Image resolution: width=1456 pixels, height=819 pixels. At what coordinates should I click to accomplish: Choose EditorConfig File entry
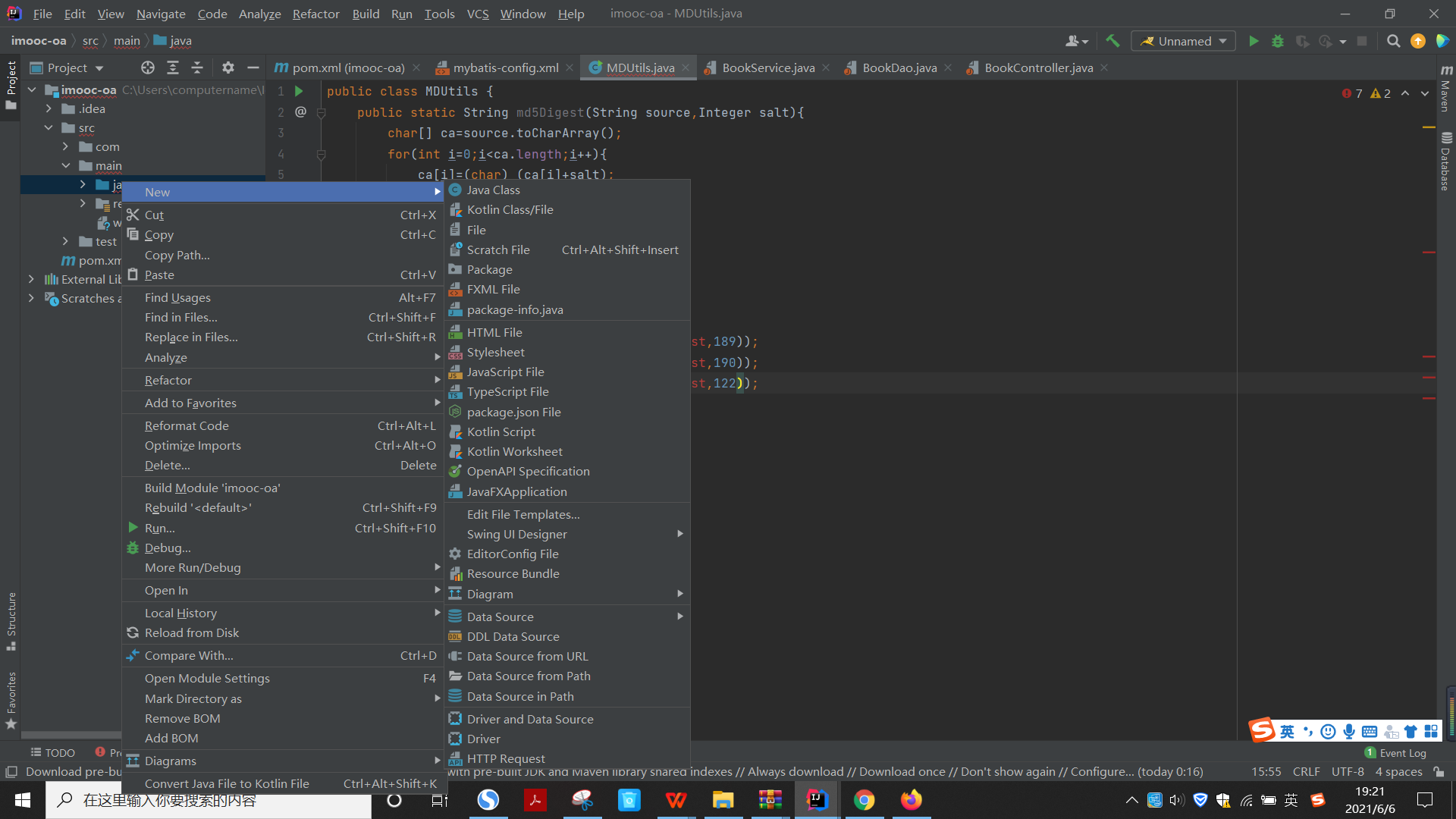567,554
